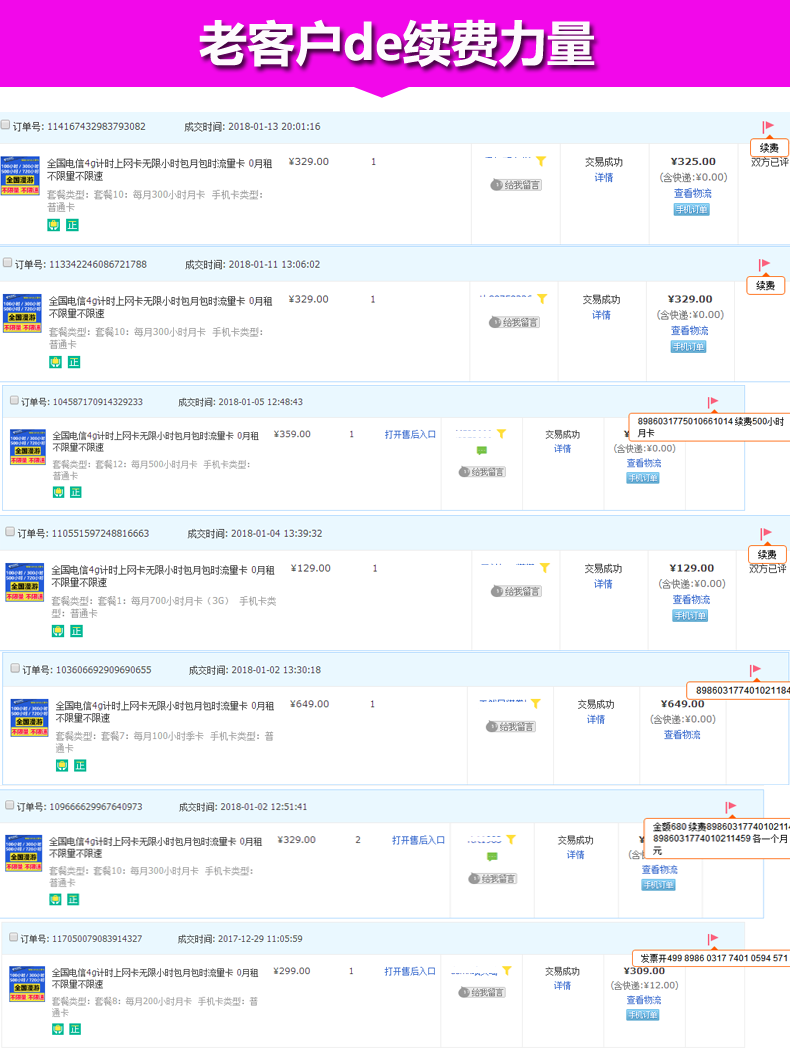Open 详情 for order 113342246086721788
The image size is (790, 1058).
602,315
